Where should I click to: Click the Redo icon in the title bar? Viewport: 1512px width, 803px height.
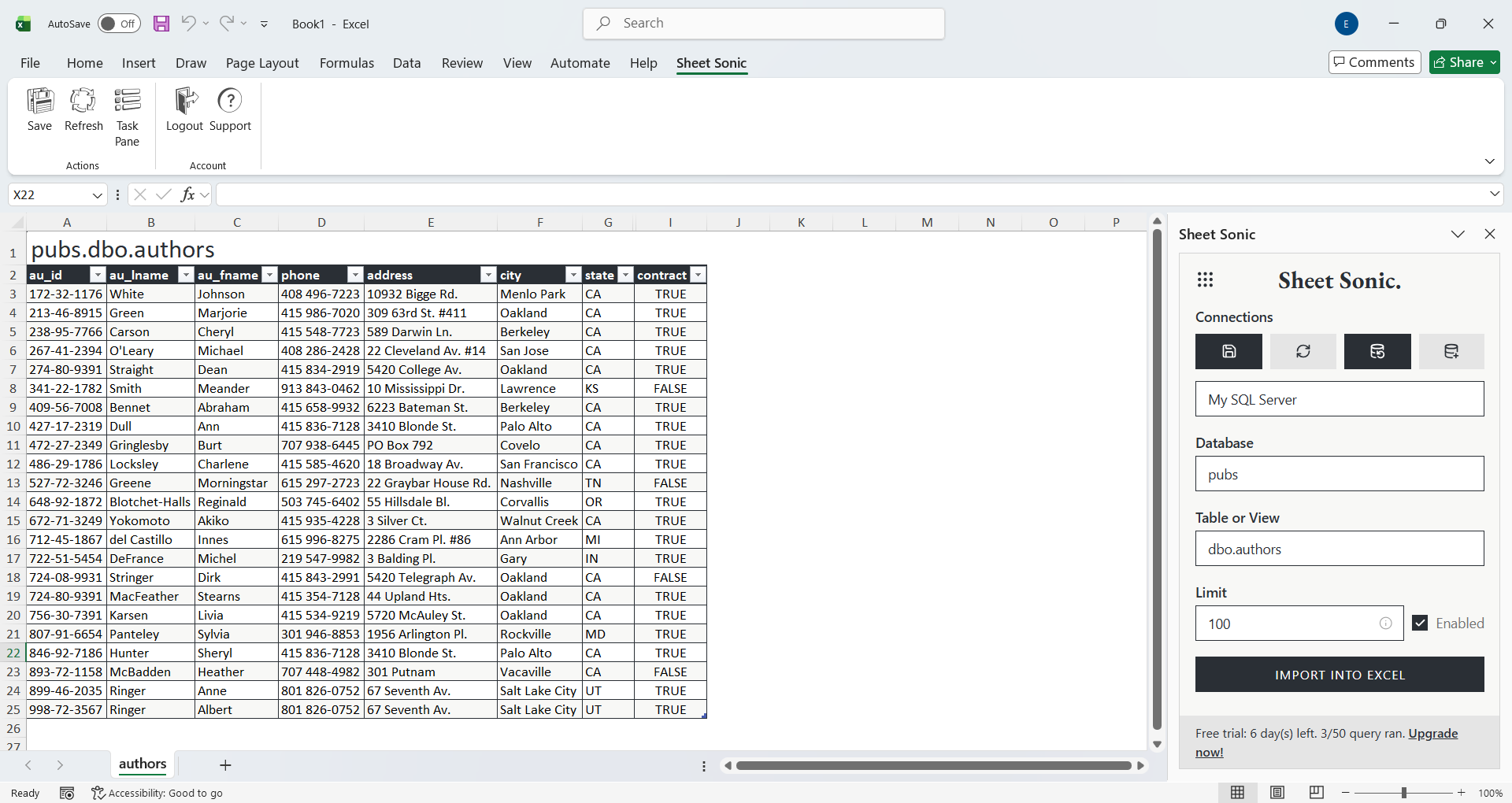[227, 23]
